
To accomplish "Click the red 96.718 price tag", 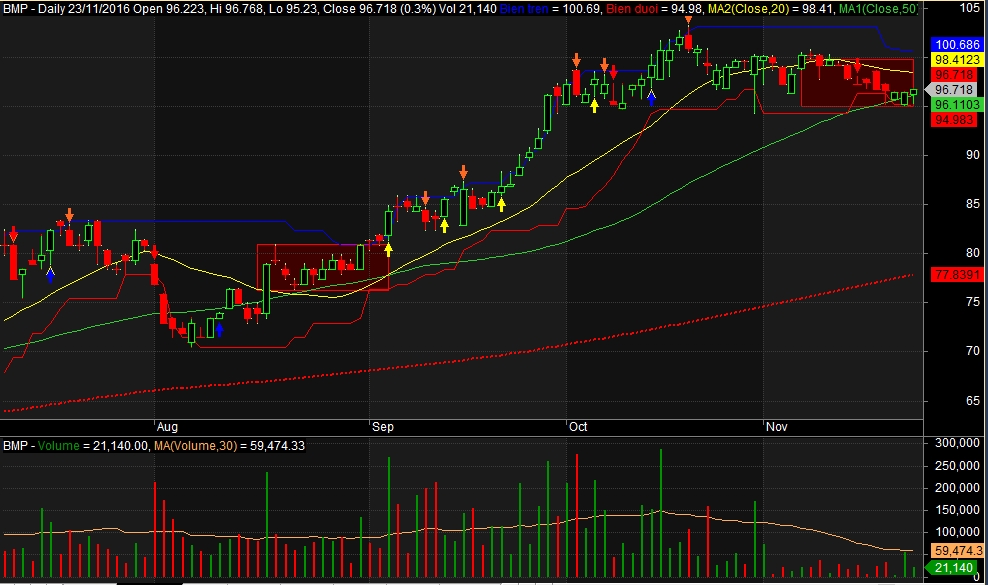I will [954, 75].
